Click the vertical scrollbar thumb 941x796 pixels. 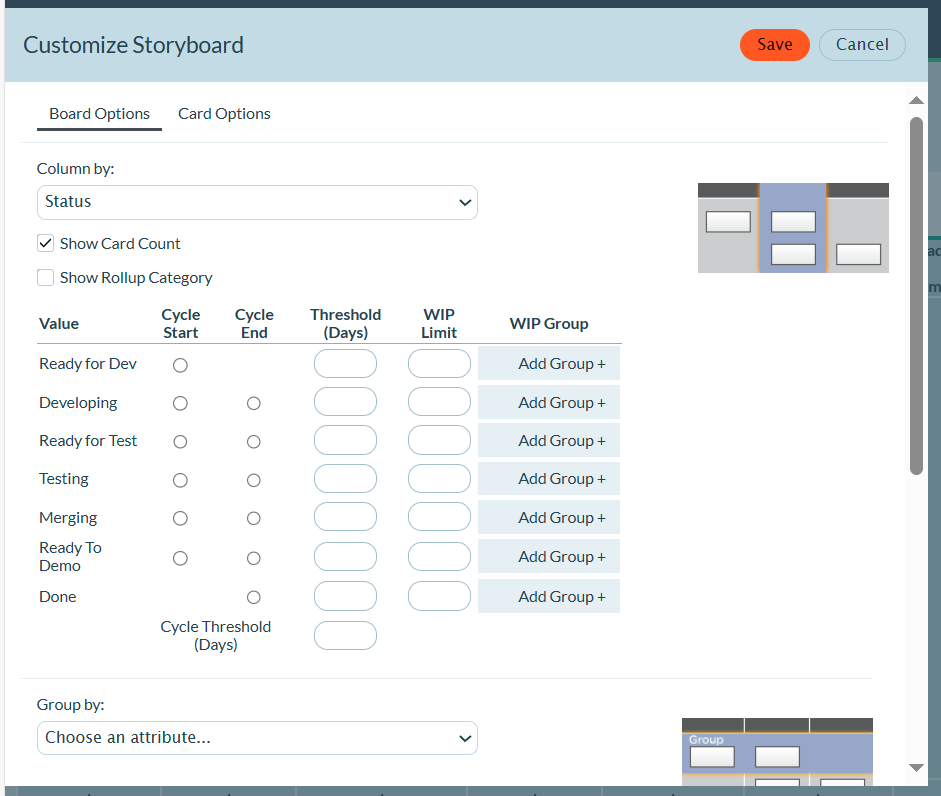916,296
